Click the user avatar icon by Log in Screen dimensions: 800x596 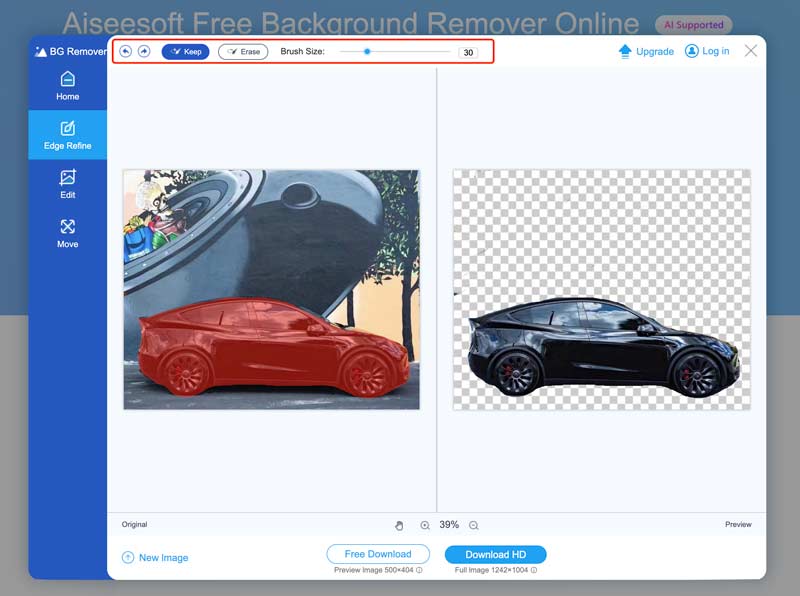click(x=691, y=51)
